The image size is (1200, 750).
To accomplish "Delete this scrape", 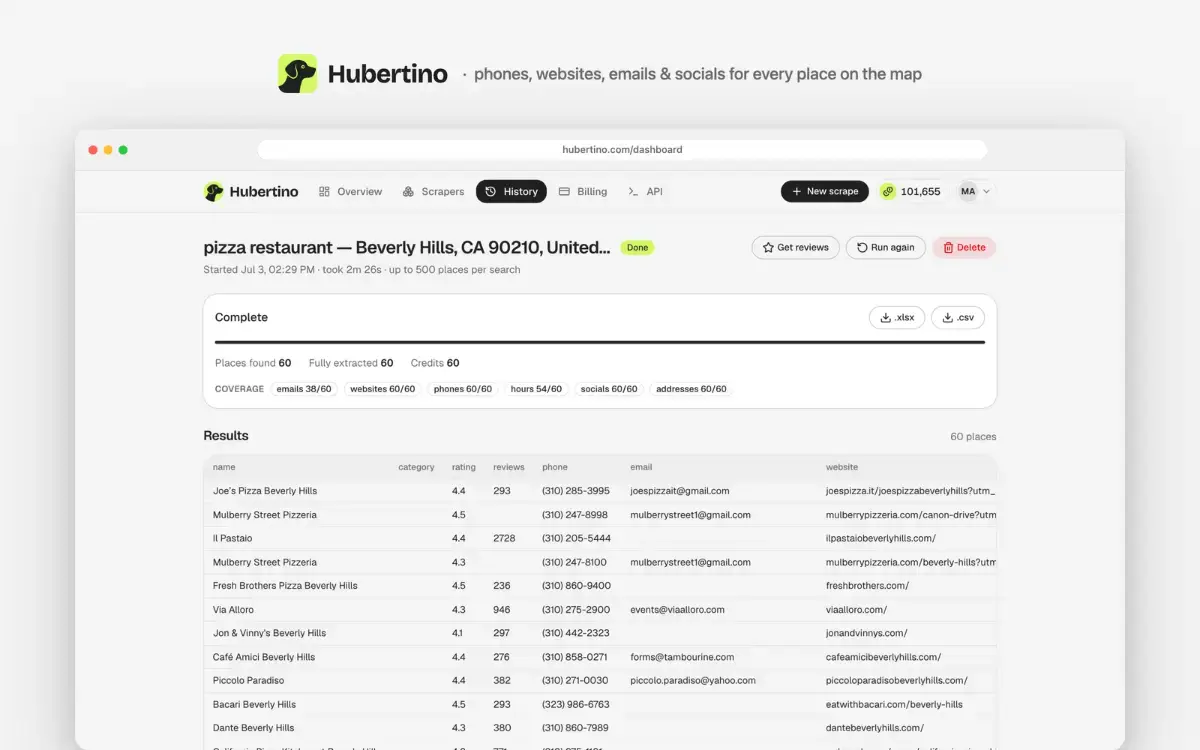I will point(964,247).
